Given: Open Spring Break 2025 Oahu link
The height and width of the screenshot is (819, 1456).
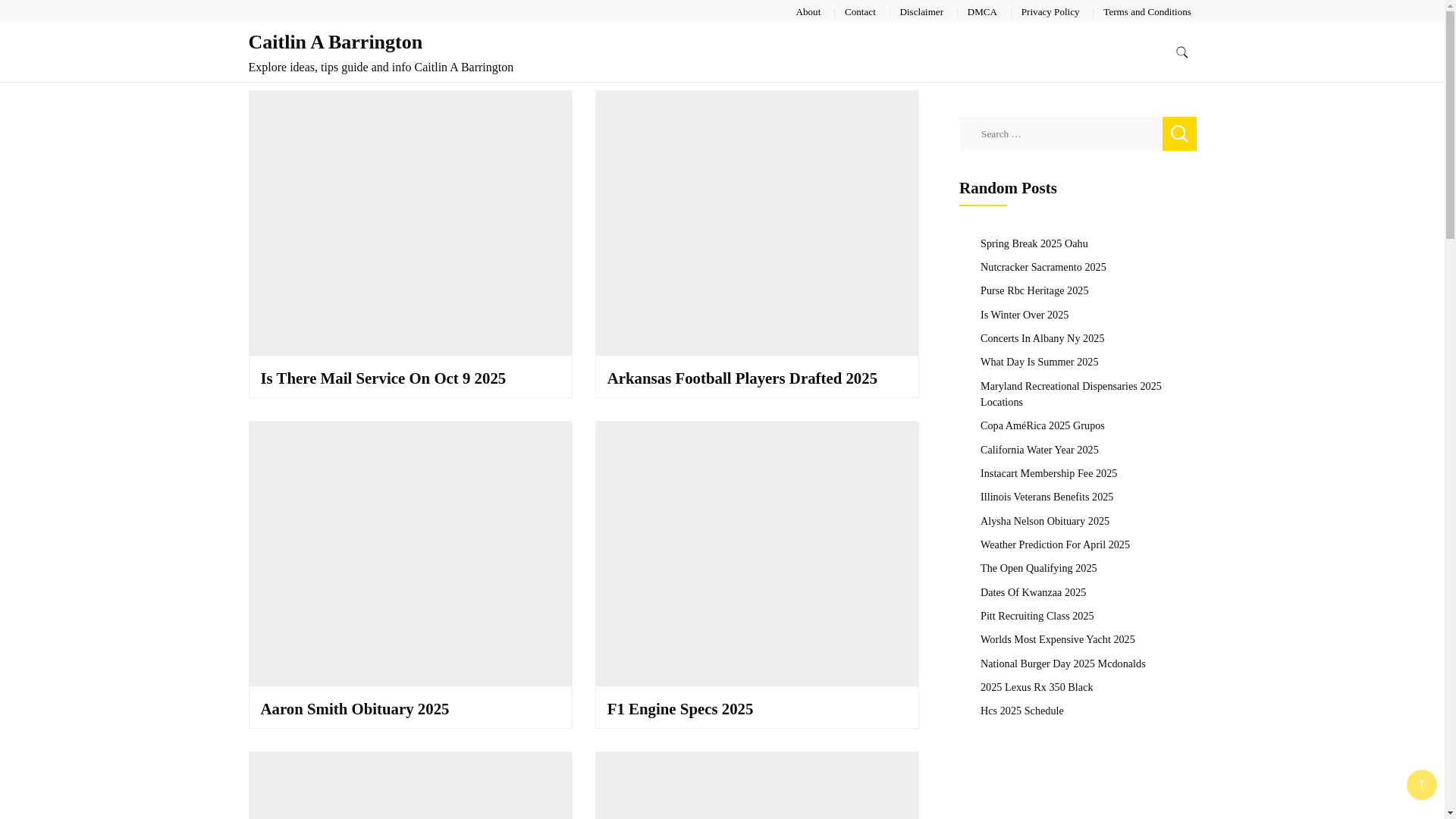Looking at the screenshot, I should tap(1034, 243).
